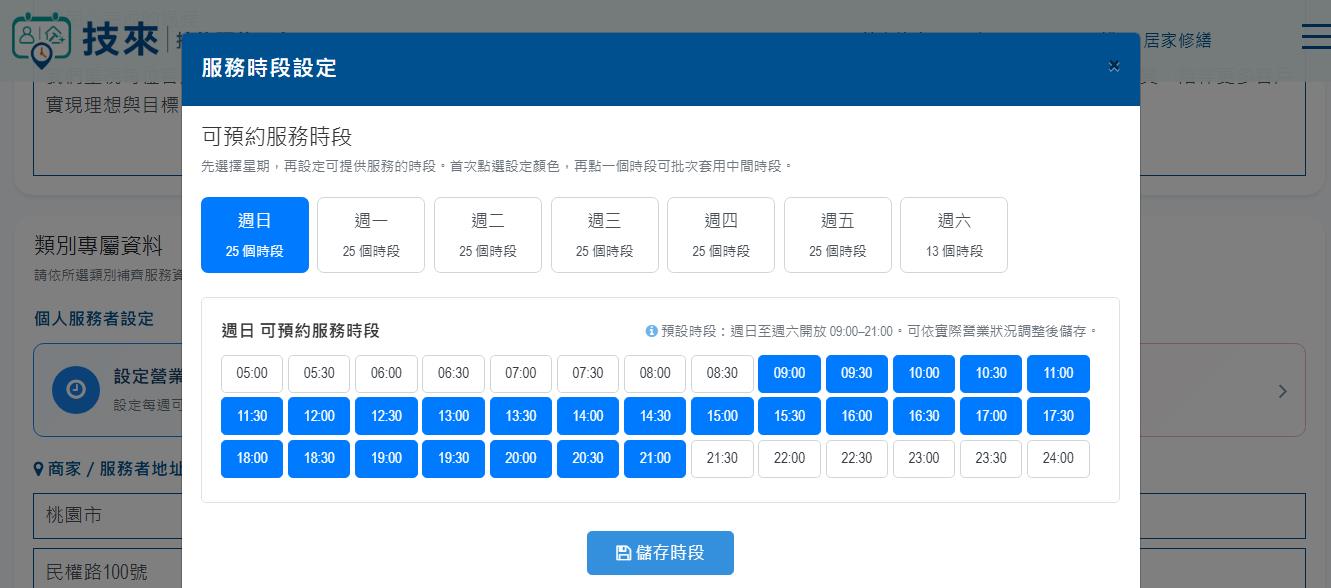This screenshot has width=1331, height=588.
Task: Select the 週五 day tab
Action: (x=838, y=235)
